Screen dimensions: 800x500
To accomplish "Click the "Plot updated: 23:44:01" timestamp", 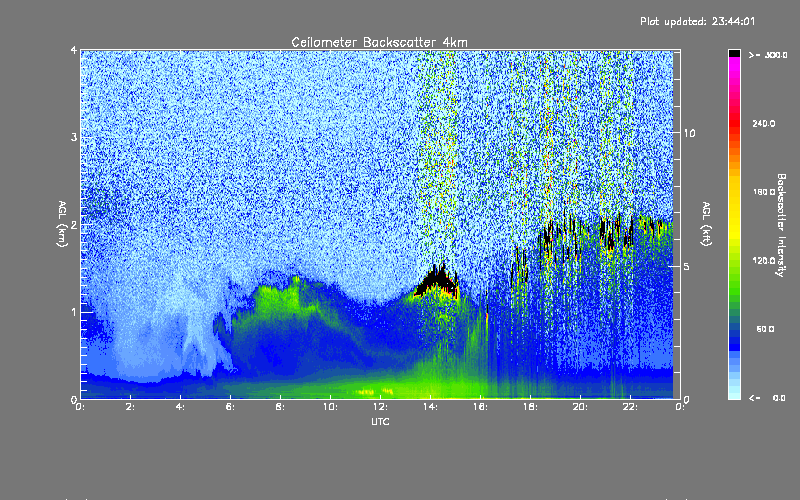I will (697, 21).
